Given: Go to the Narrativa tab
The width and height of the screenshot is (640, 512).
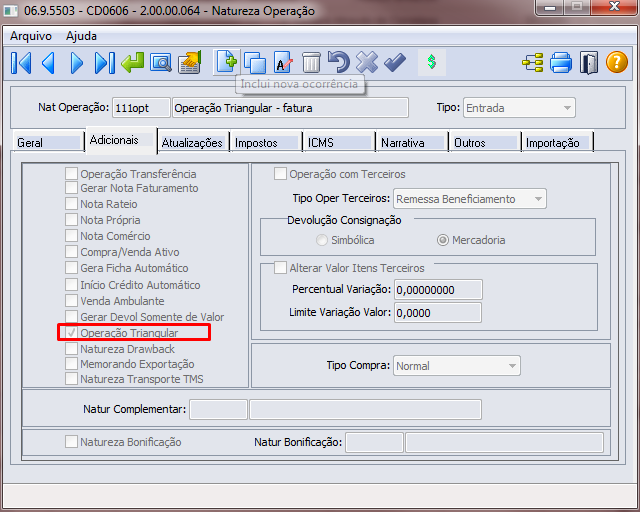Looking at the screenshot, I should tap(412, 142).
